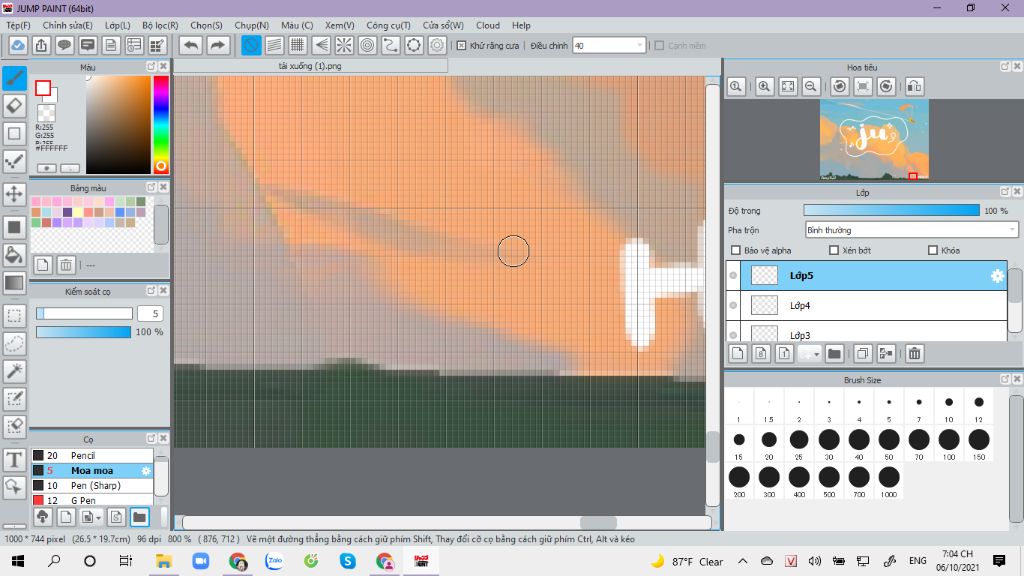Image resolution: width=1024 pixels, height=576 pixels.
Task: Add new layer folder
Action: (834, 353)
